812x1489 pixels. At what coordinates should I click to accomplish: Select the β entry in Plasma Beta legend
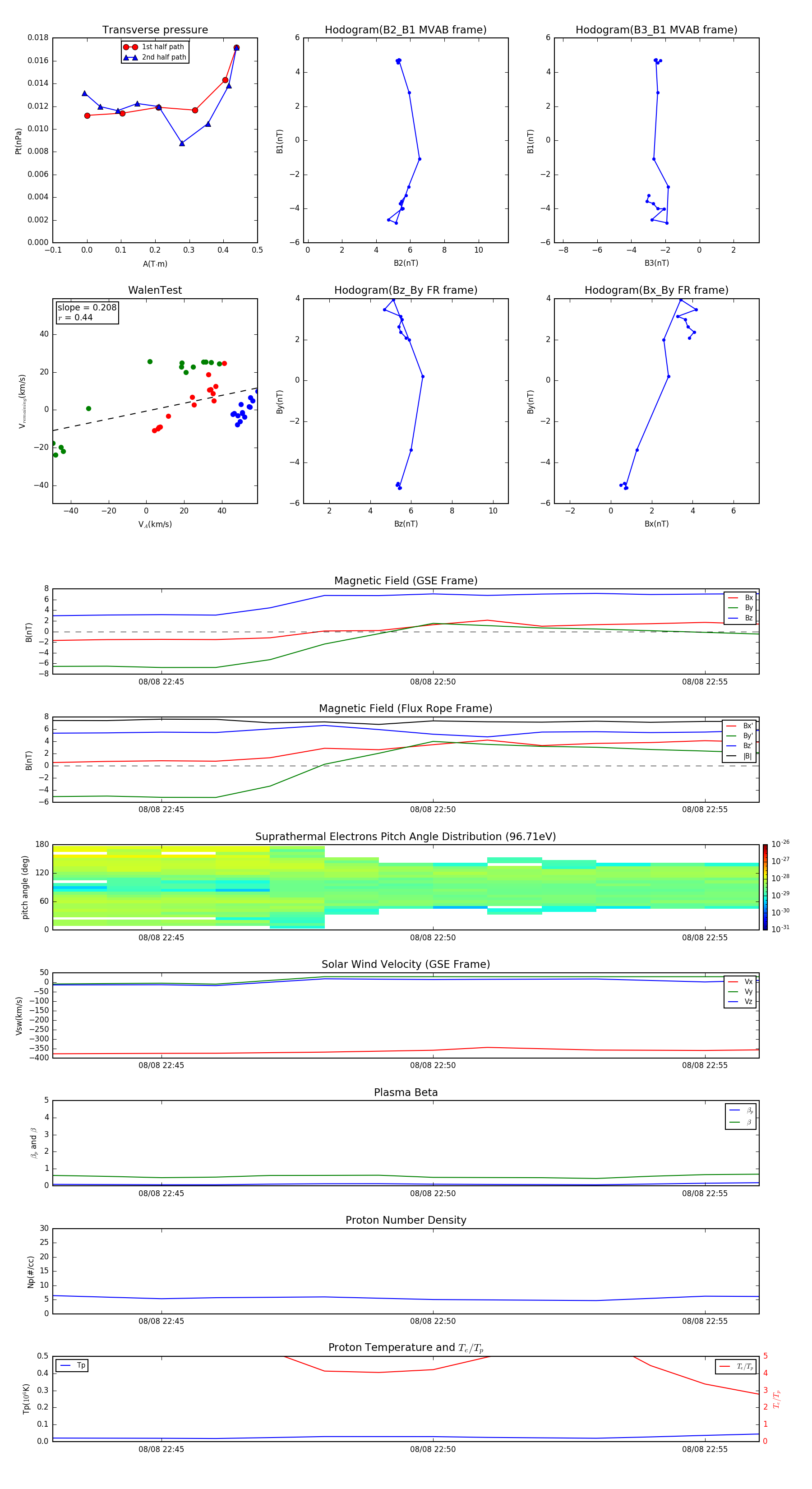coord(741,1122)
